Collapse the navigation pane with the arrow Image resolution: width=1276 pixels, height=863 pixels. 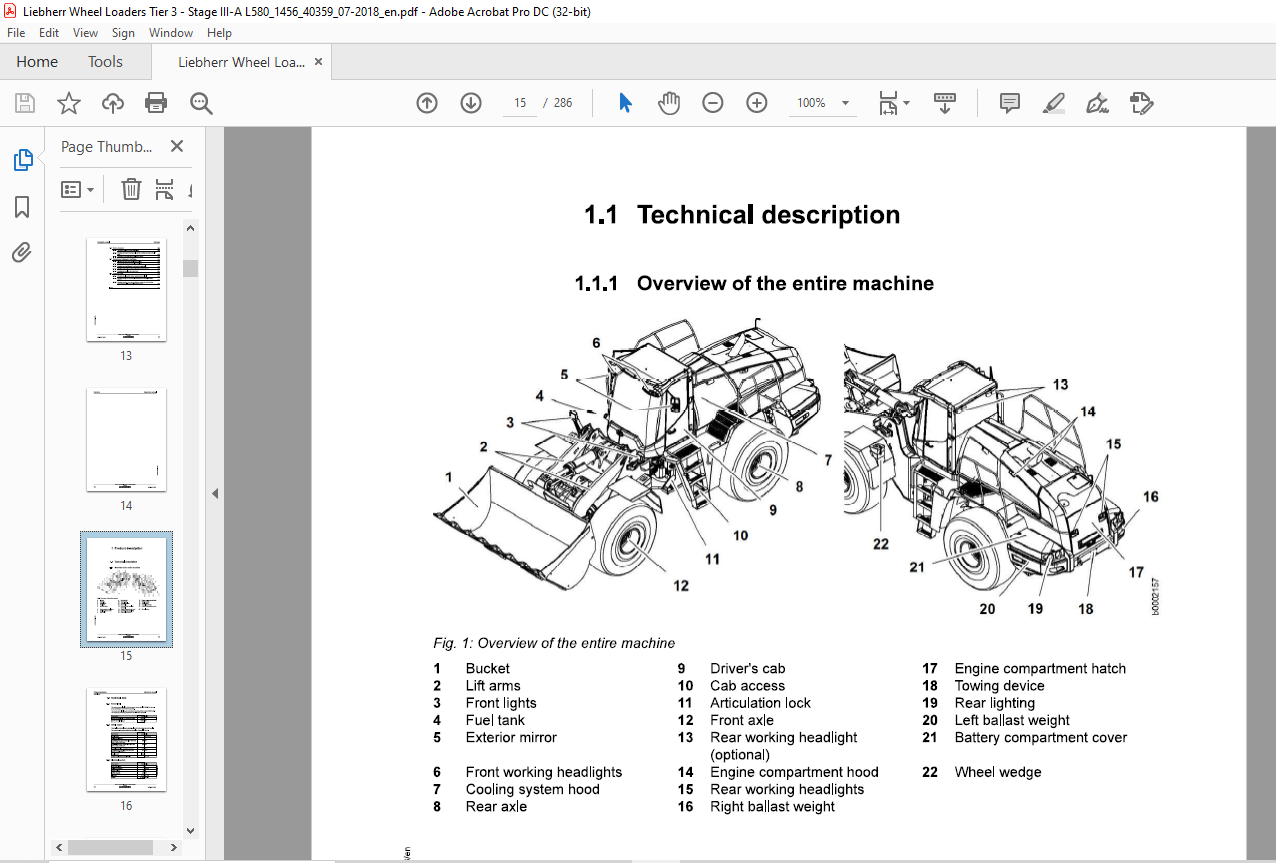click(x=214, y=493)
